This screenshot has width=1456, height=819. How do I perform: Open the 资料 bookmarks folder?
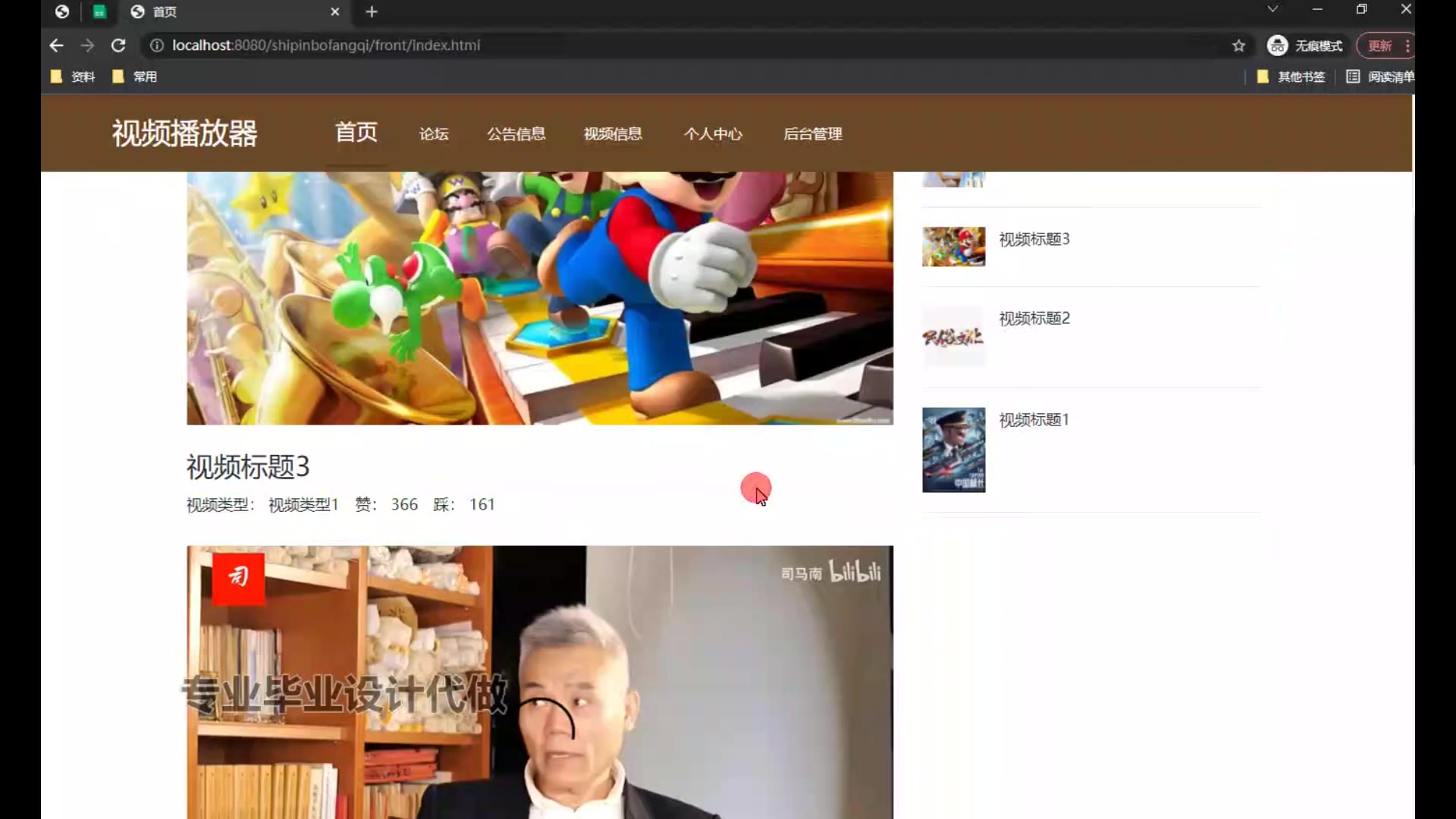click(74, 77)
